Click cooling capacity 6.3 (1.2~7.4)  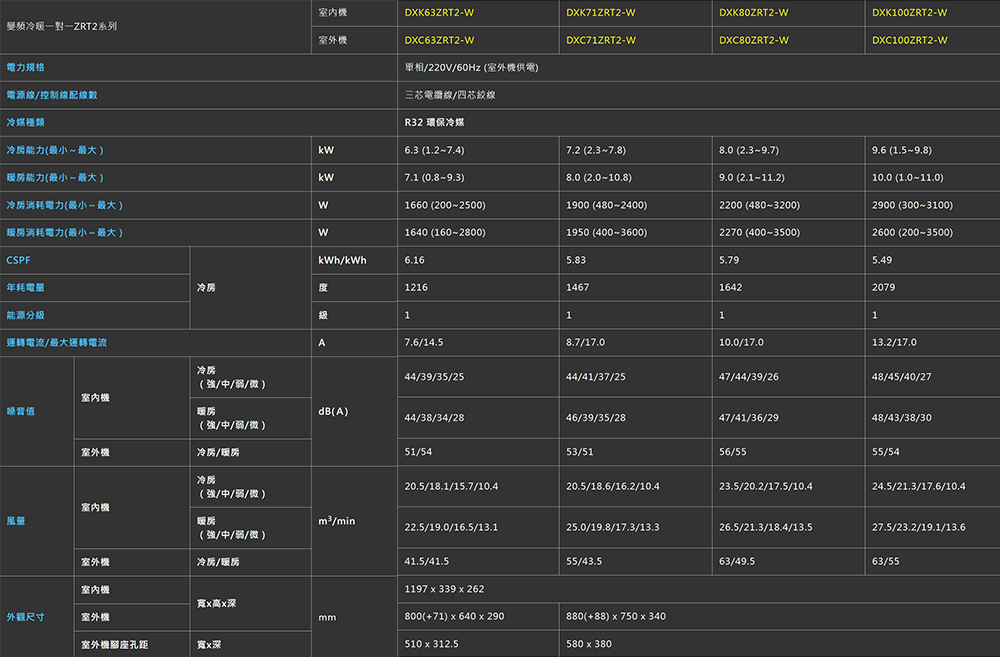(x=434, y=151)
